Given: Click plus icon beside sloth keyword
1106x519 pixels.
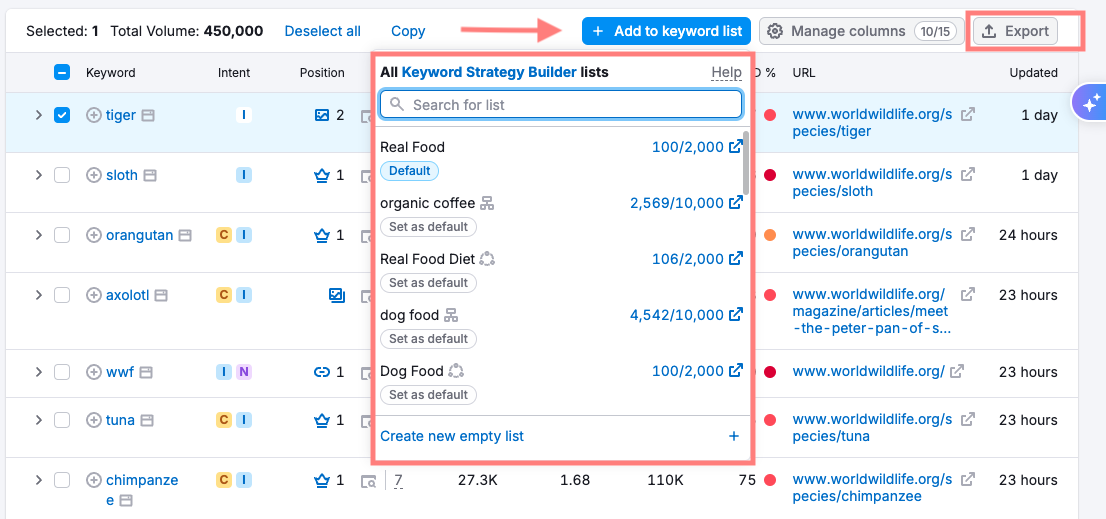Looking at the screenshot, I should click(94, 175).
